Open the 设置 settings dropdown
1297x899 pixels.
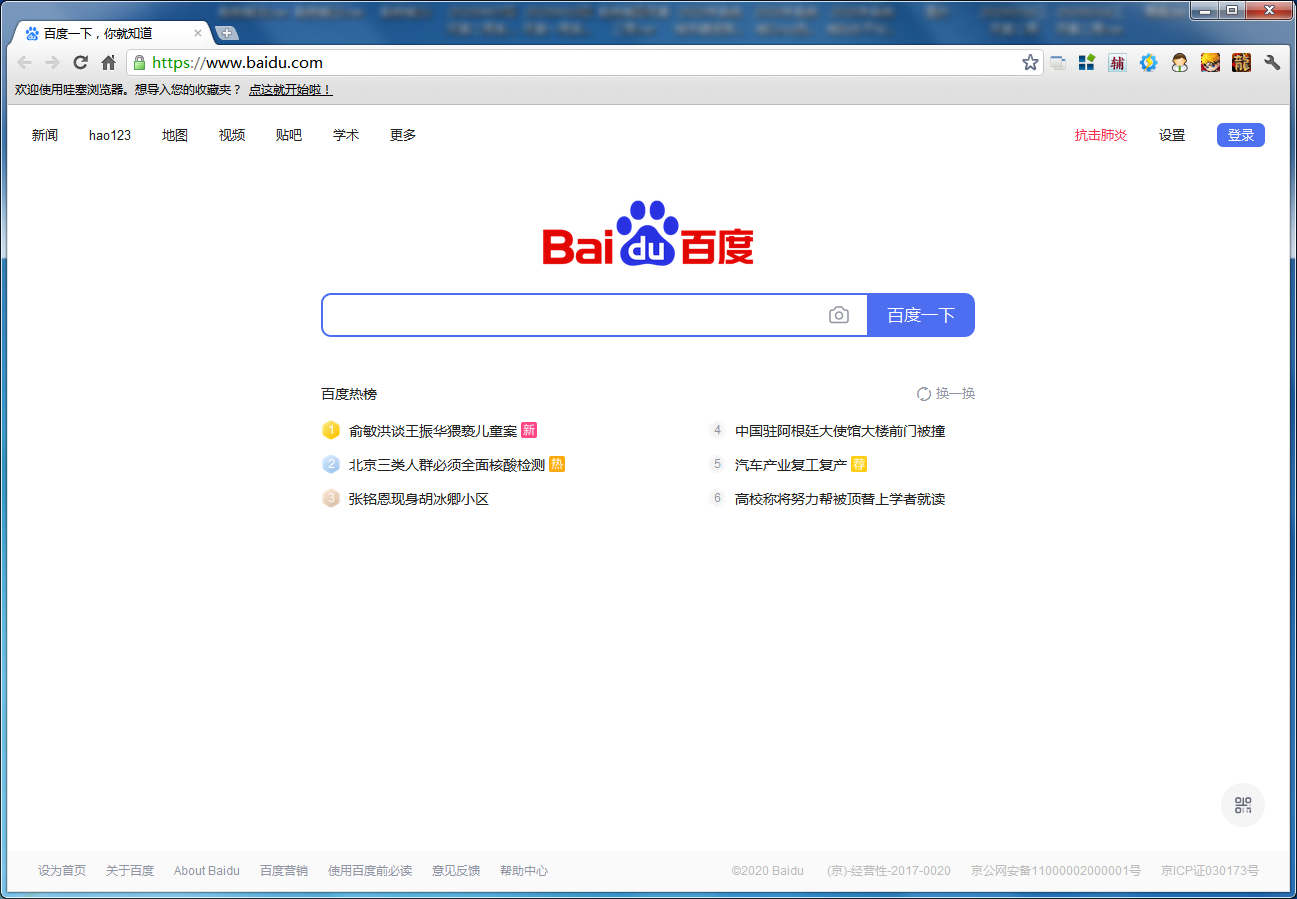coord(1172,135)
